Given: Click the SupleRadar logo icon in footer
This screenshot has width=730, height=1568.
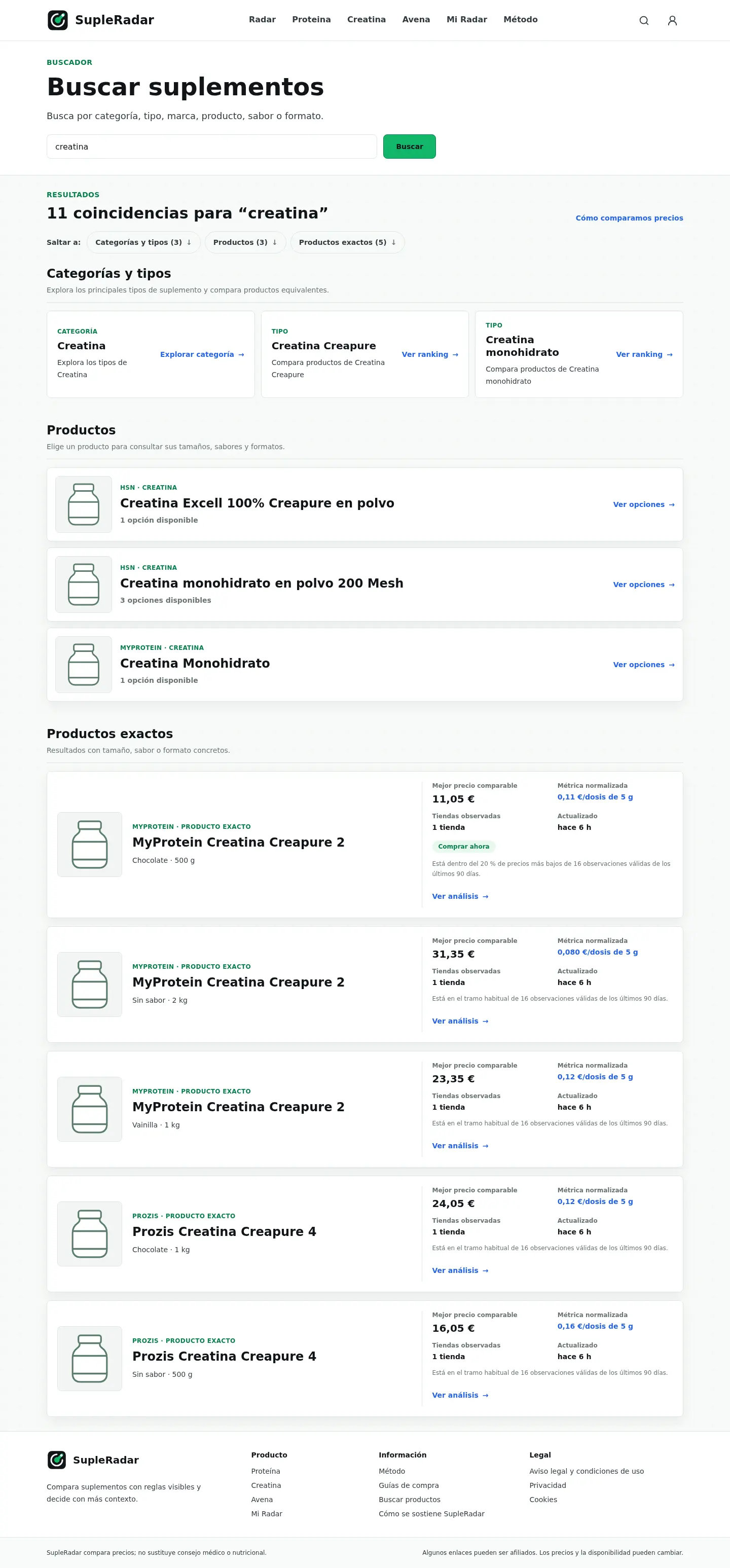Looking at the screenshot, I should (x=57, y=1460).
